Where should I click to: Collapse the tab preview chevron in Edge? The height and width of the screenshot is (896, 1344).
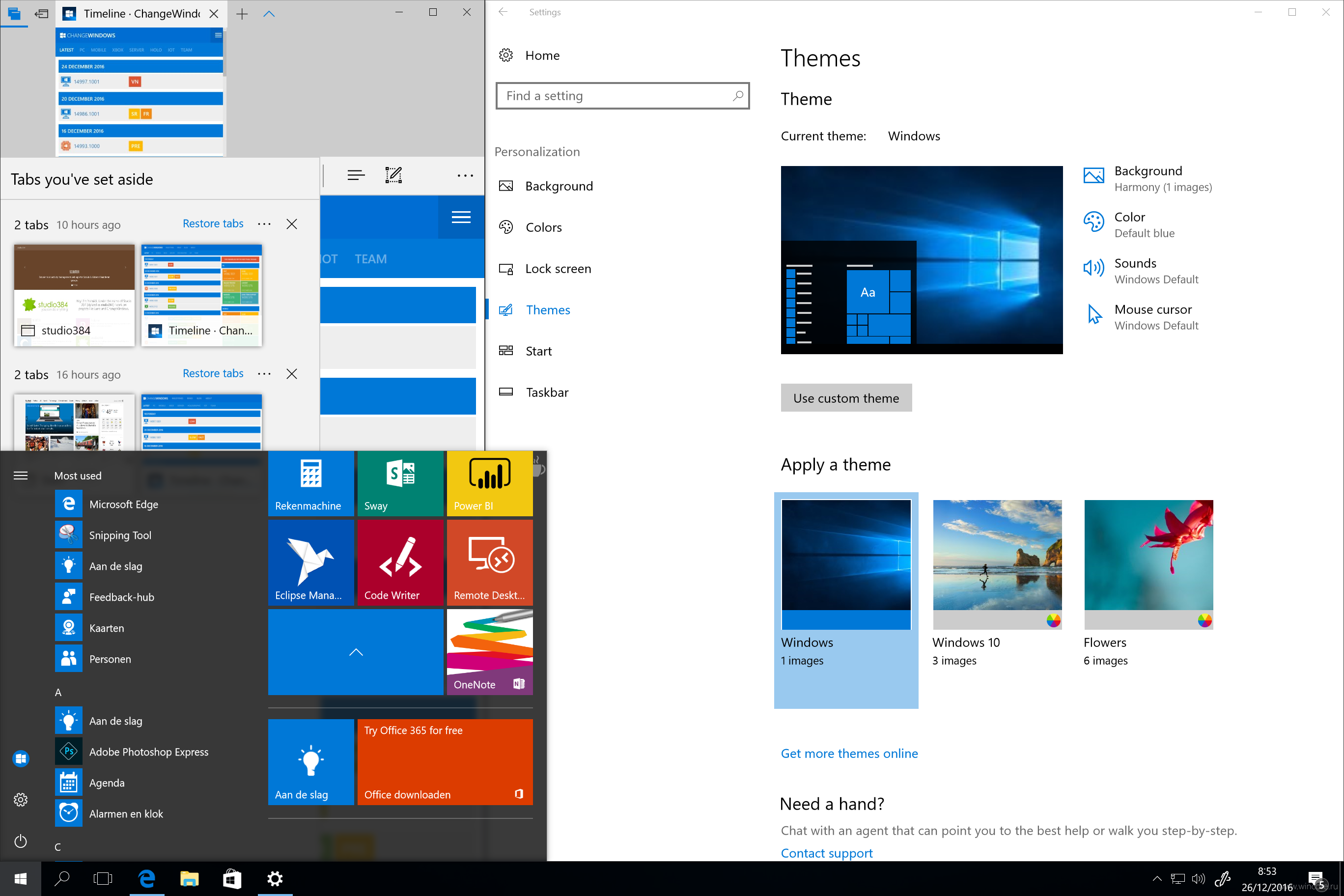(269, 14)
